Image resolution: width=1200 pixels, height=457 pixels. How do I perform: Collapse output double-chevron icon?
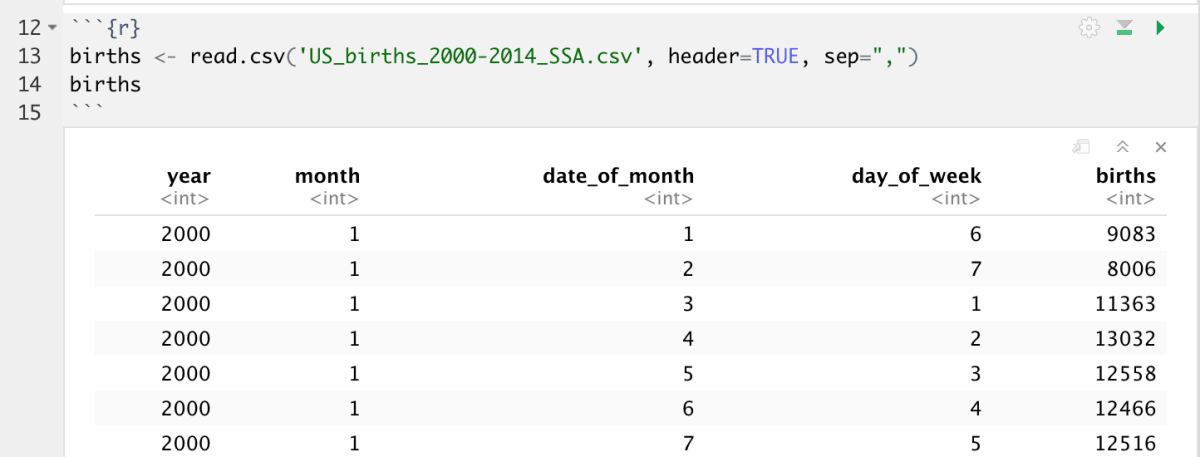tap(1122, 147)
